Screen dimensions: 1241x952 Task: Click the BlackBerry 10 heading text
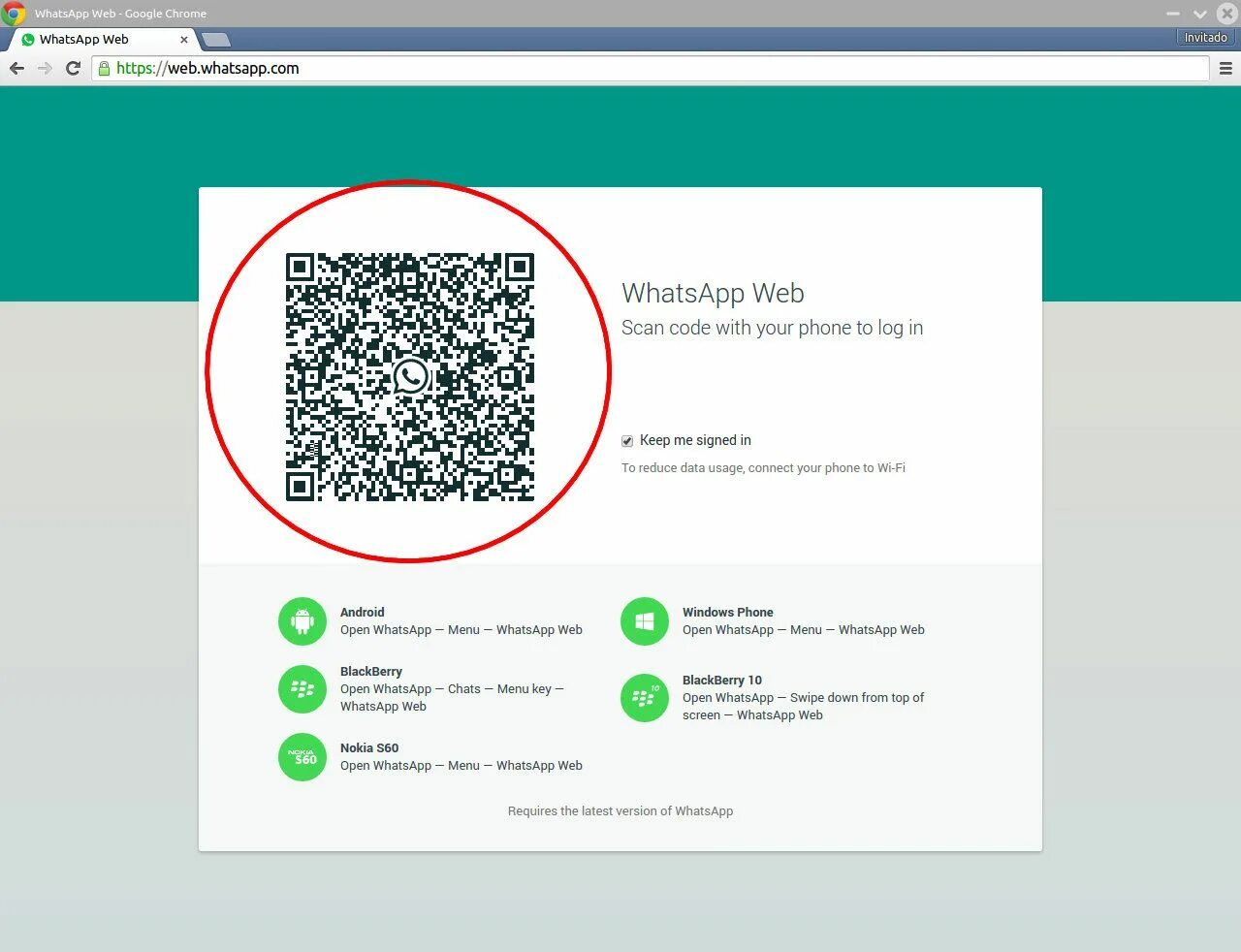(x=722, y=680)
